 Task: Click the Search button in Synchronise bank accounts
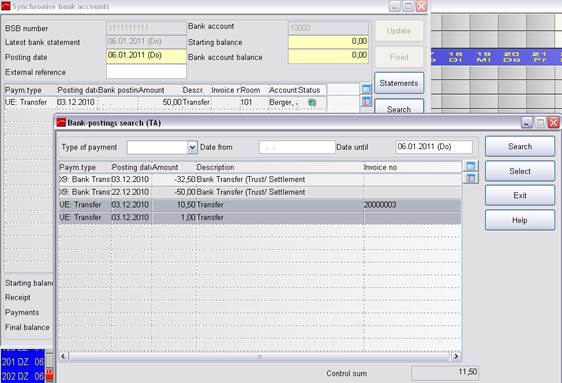point(399,107)
